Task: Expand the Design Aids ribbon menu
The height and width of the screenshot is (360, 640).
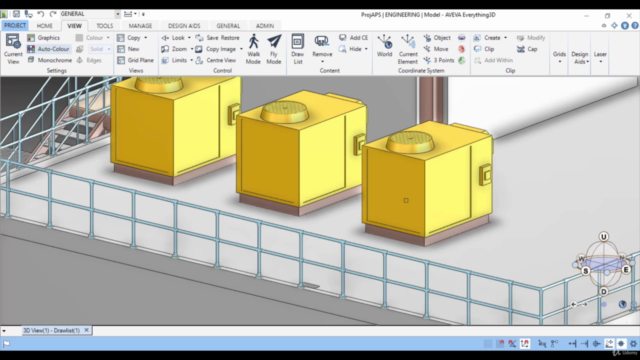Action: 580,57
